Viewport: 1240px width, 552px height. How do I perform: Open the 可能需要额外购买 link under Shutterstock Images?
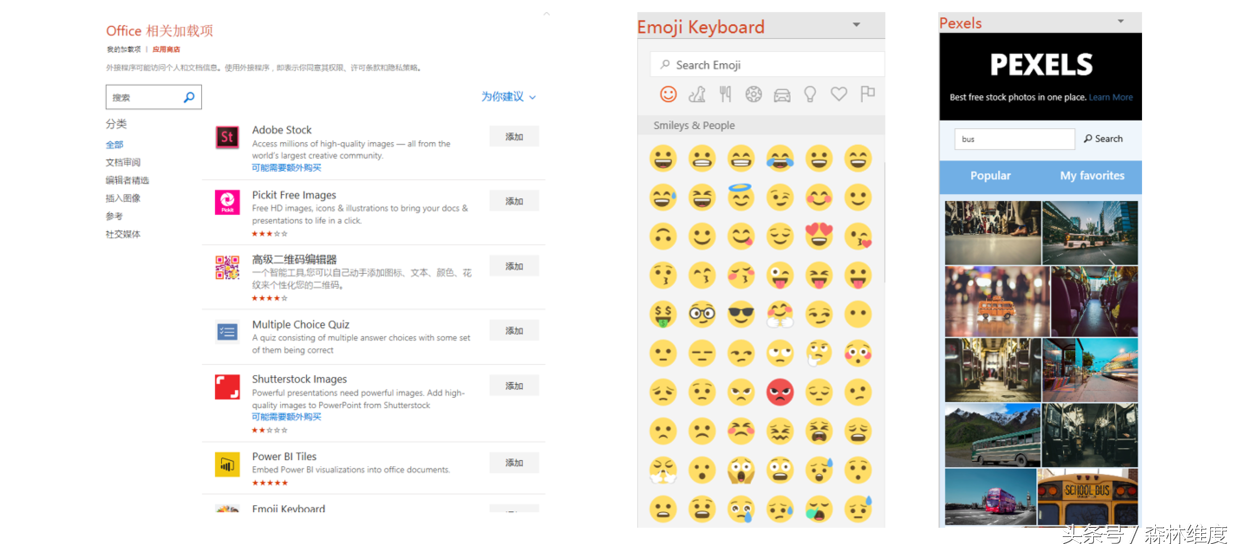coord(286,417)
